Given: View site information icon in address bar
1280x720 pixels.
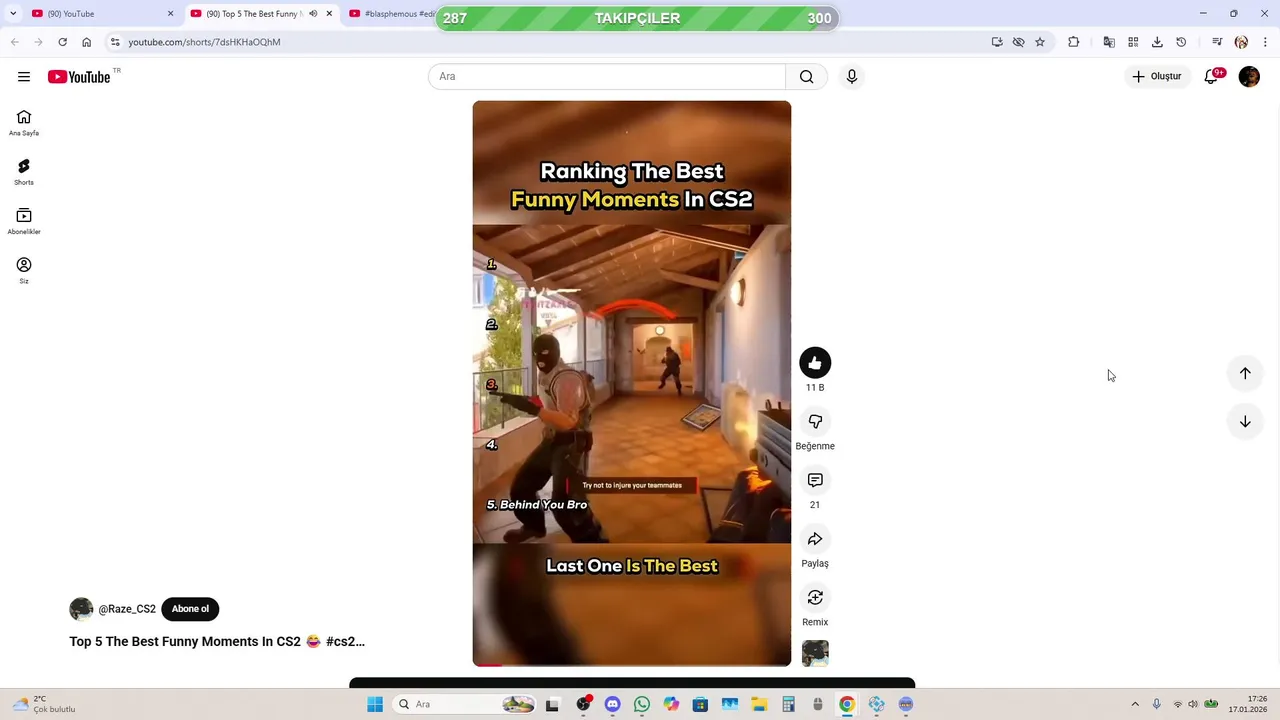Looking at the screenshot, I should 115,42.
